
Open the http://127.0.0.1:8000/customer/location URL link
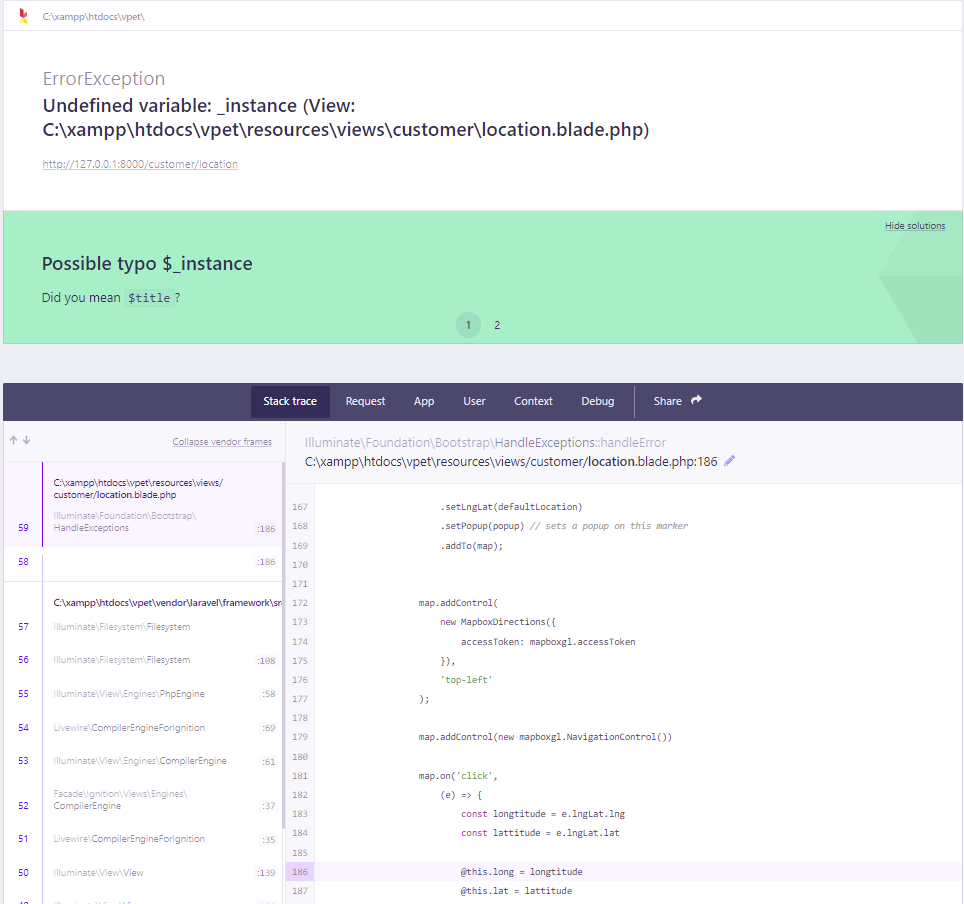click(x=140, y=164)
